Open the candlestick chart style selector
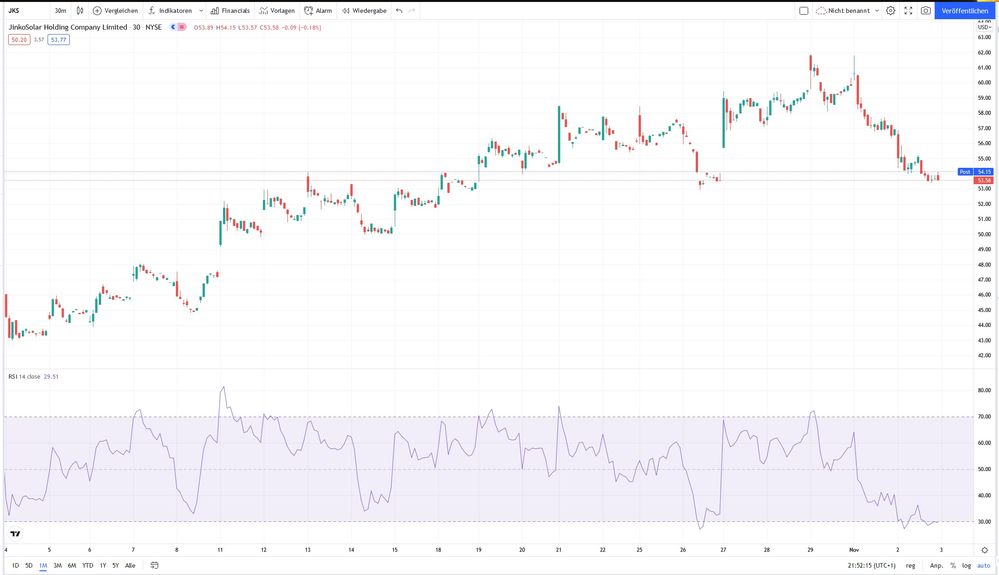This screenshot has height=575, width=999. (79, 10)
